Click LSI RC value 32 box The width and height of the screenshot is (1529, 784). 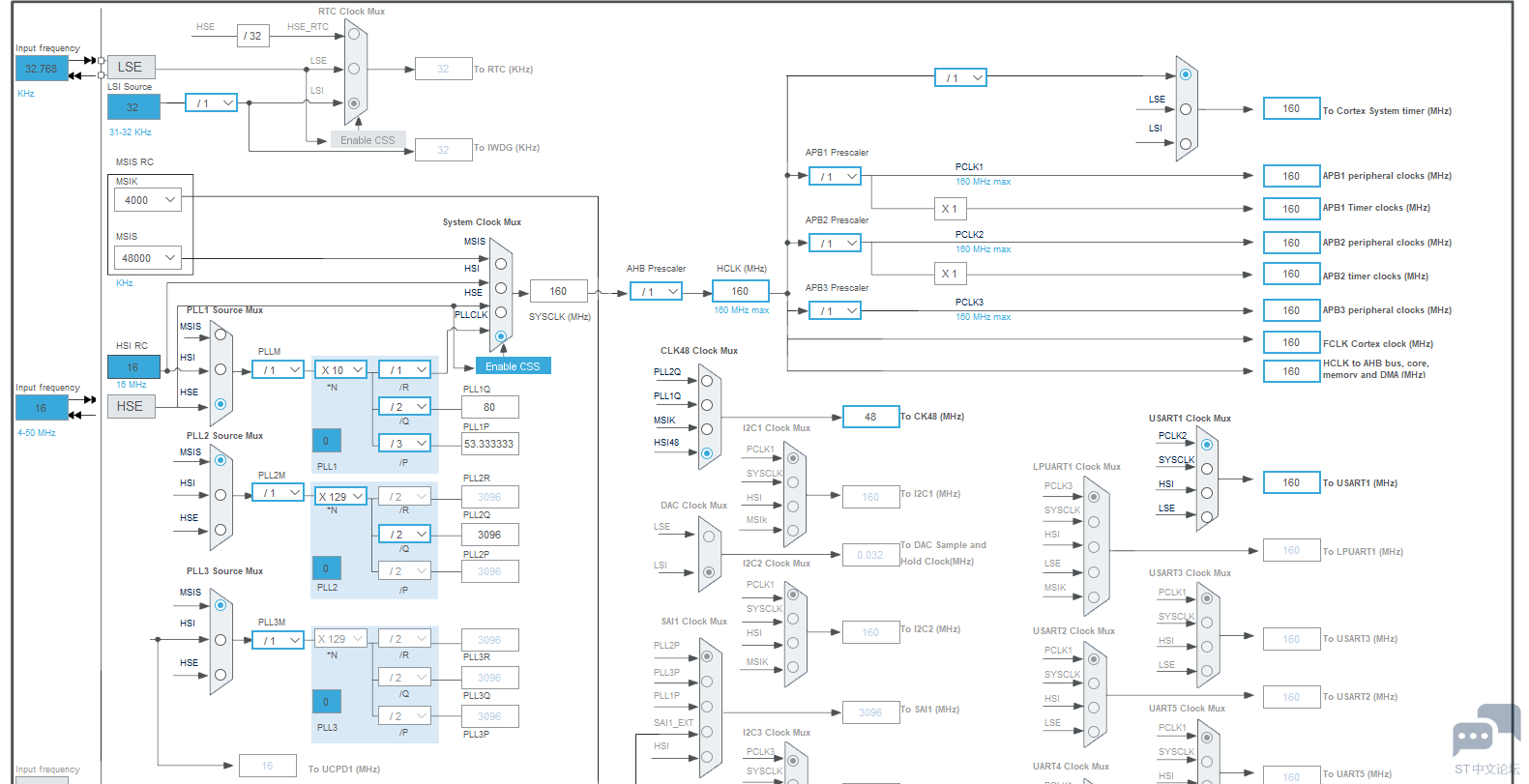pyautogui.click(x=133, y=107)
